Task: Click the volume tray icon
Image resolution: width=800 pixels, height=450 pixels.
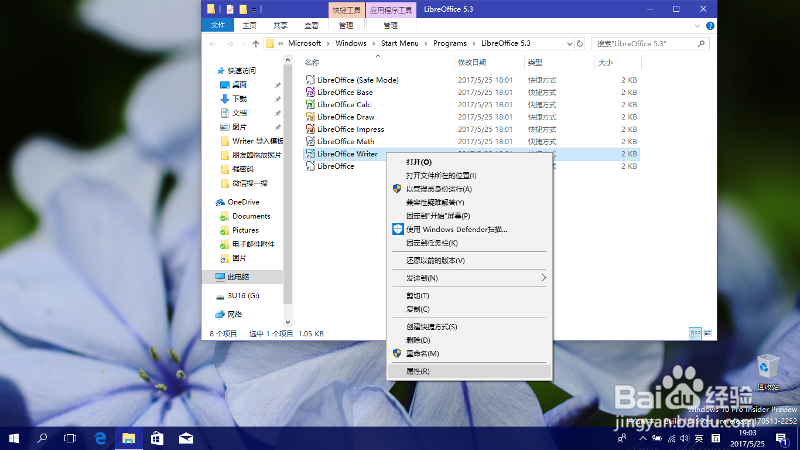Action: [x=685, y=438]
